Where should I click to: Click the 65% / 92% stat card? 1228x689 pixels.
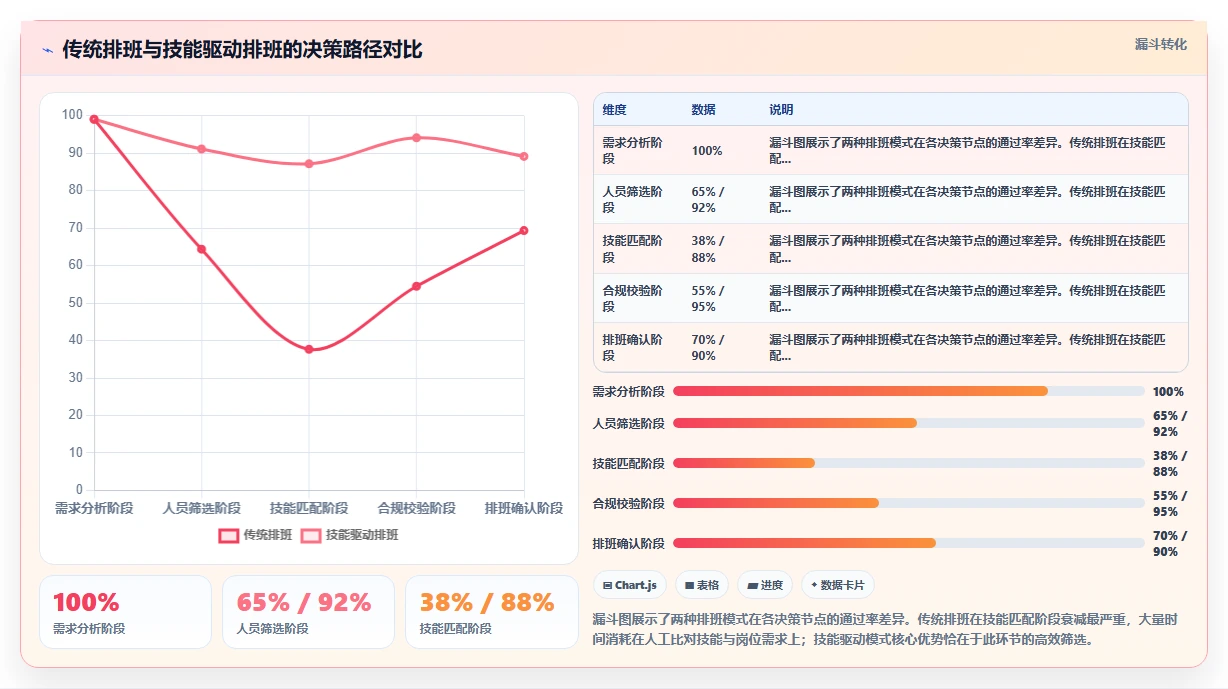(x=308, y=612)
